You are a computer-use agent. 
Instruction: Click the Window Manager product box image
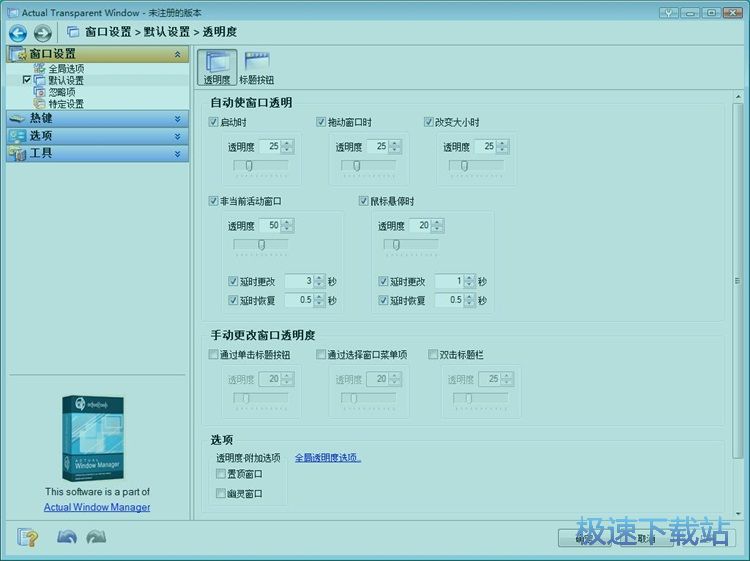click(x=93, y=438)
